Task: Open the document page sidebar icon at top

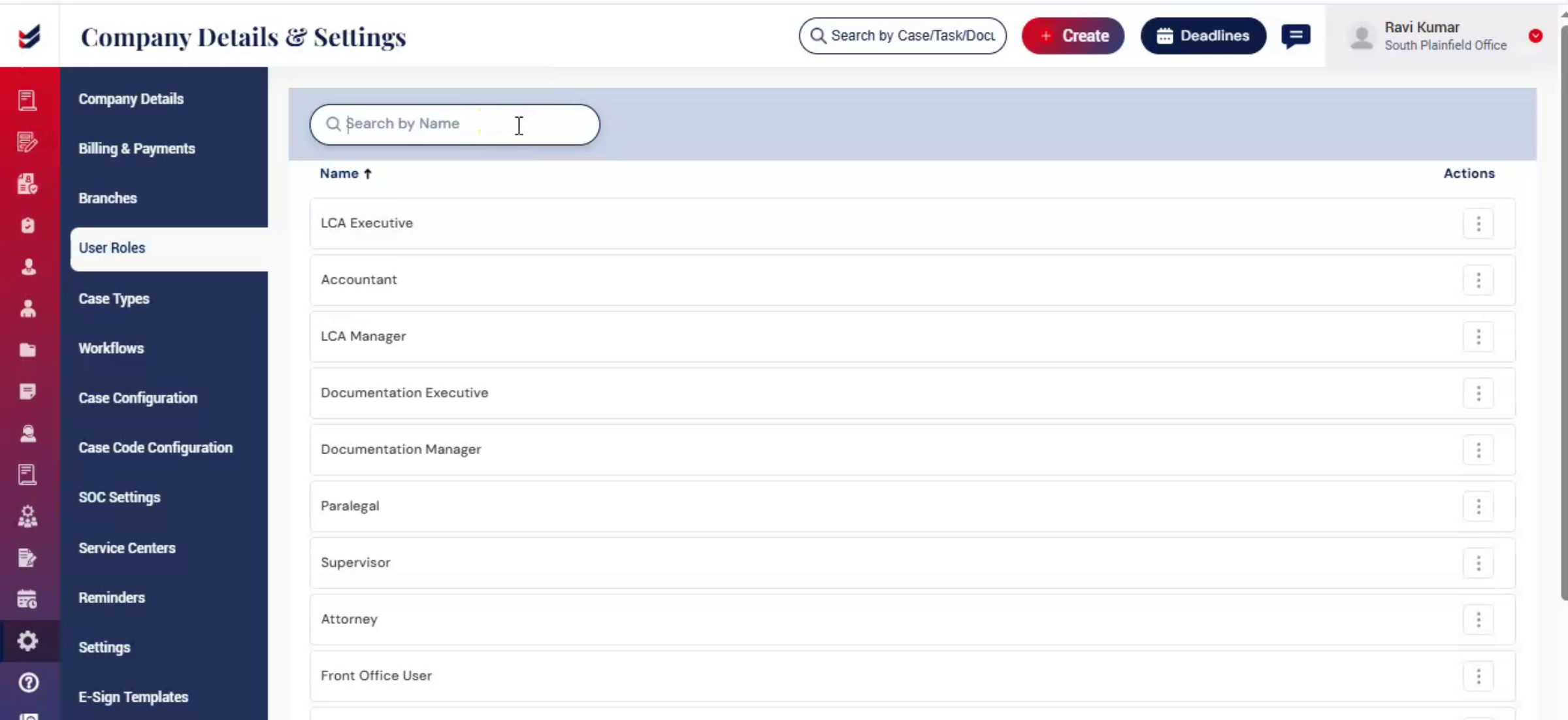Action: coord(27,100)
